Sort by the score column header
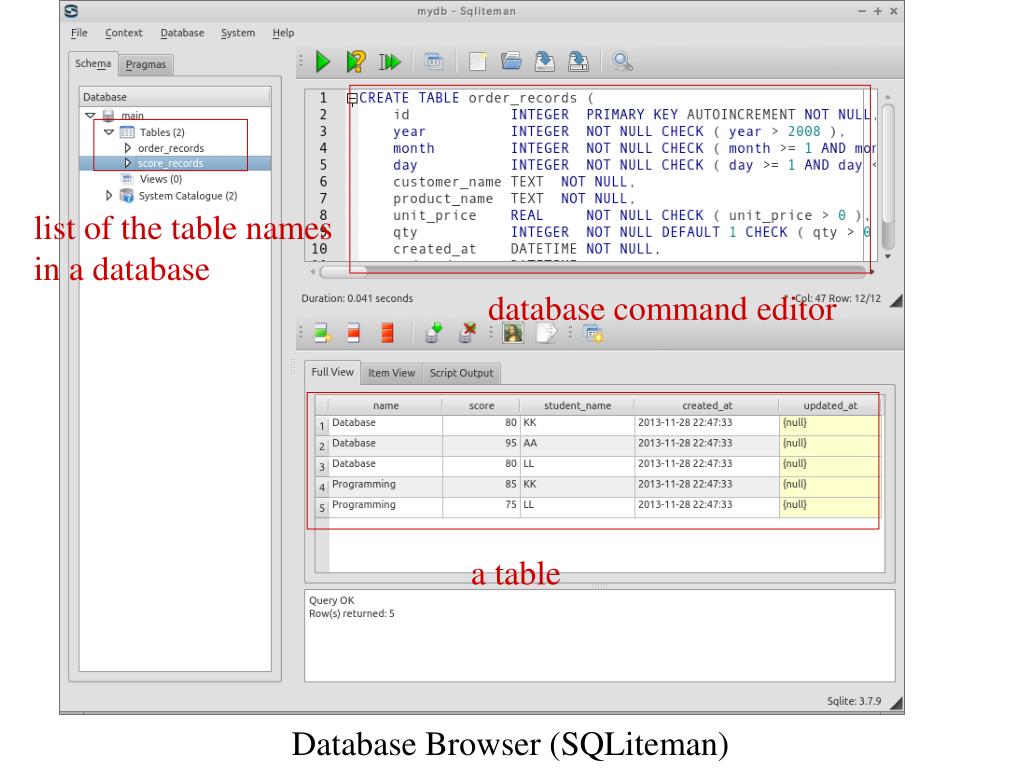 pos(481,406)
